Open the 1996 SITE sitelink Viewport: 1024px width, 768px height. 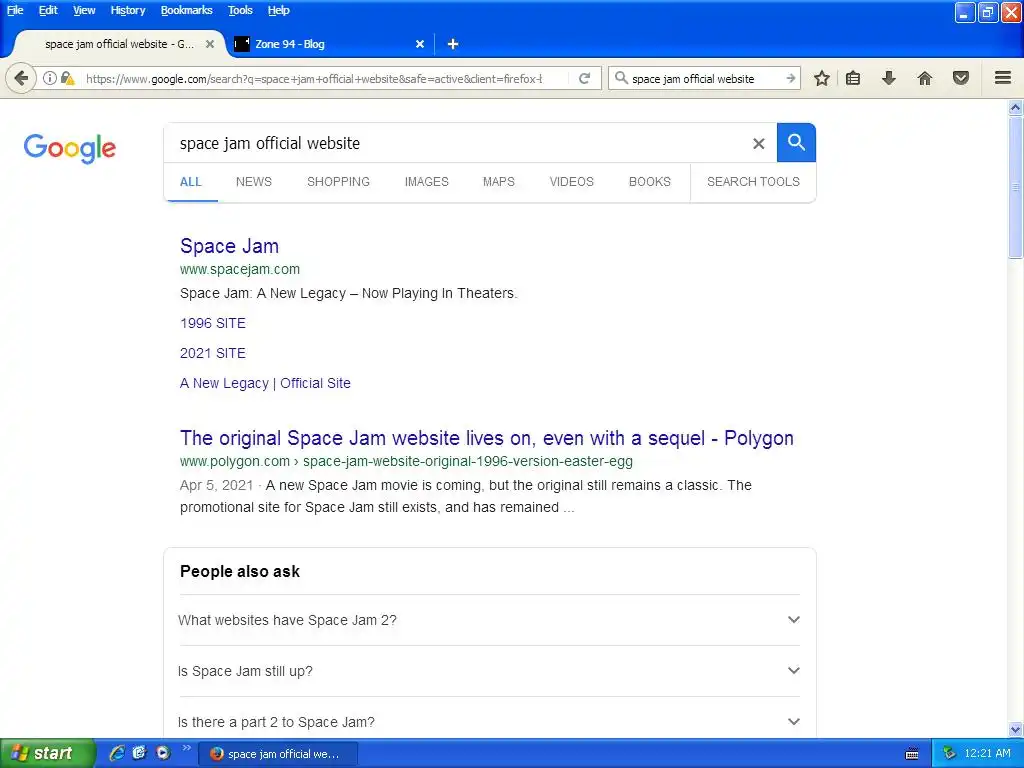click(213, 323)
